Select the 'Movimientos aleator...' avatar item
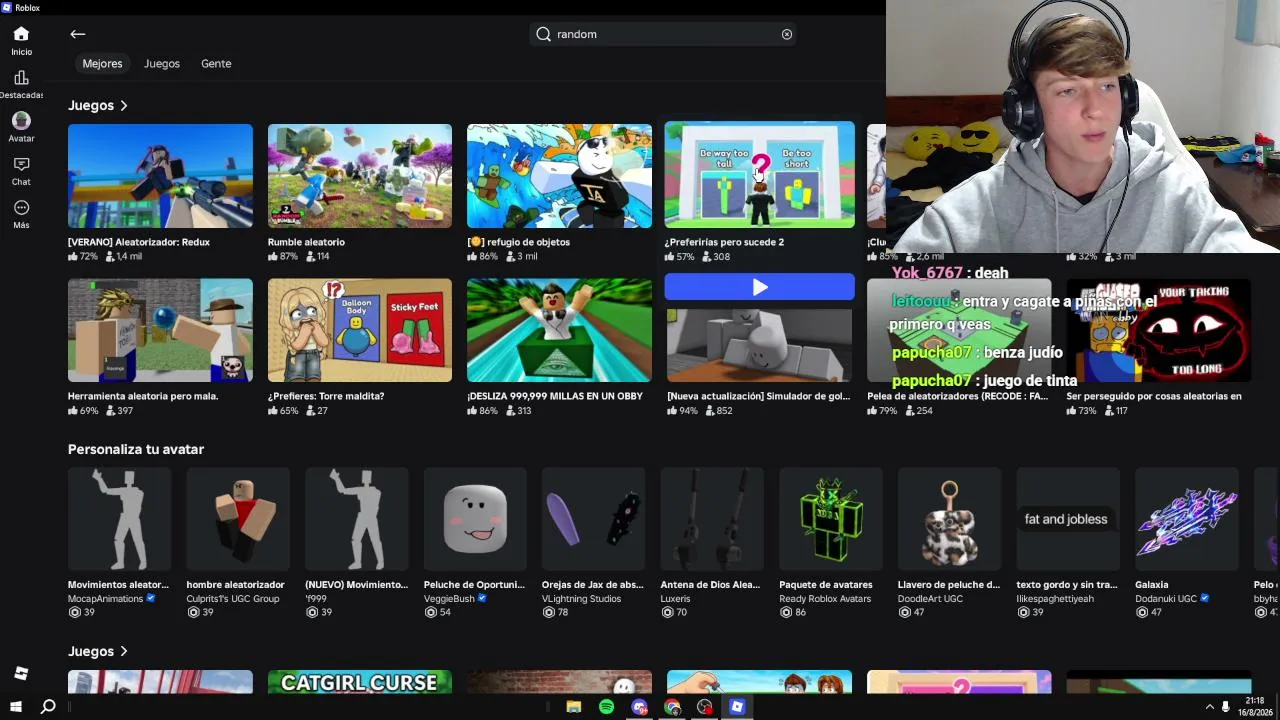This screenshot has width=1280, height=720. pos(119,520)
